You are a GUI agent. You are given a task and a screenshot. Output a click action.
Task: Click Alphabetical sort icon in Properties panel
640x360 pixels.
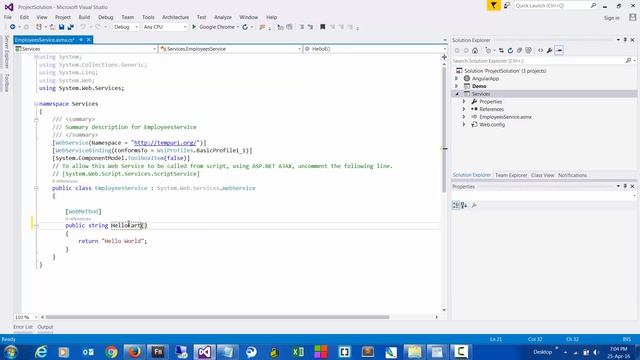pyautogui.click(x=464, y=205)
